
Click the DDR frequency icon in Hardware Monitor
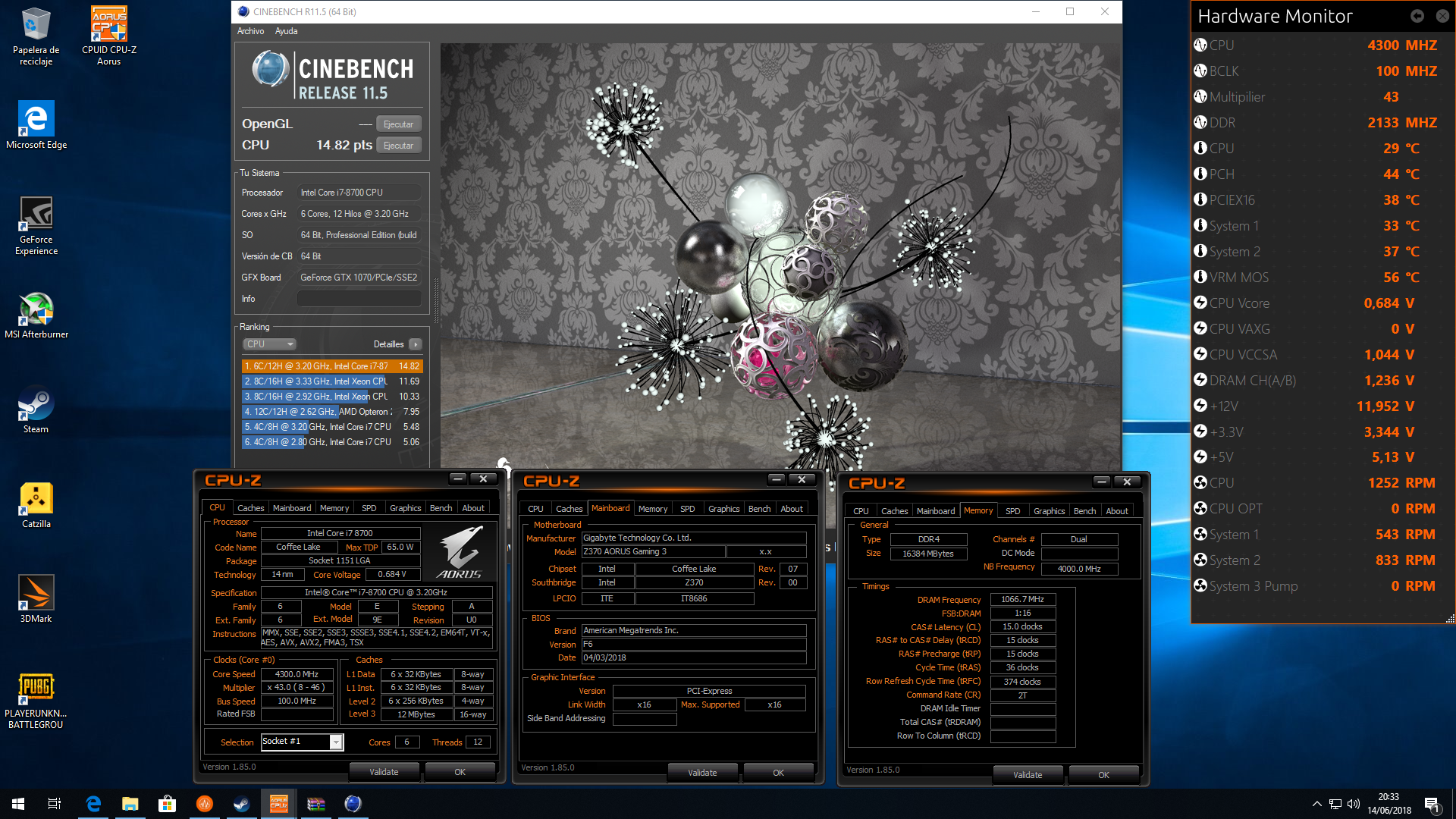pyautogui.click(x=1200, y=122)
